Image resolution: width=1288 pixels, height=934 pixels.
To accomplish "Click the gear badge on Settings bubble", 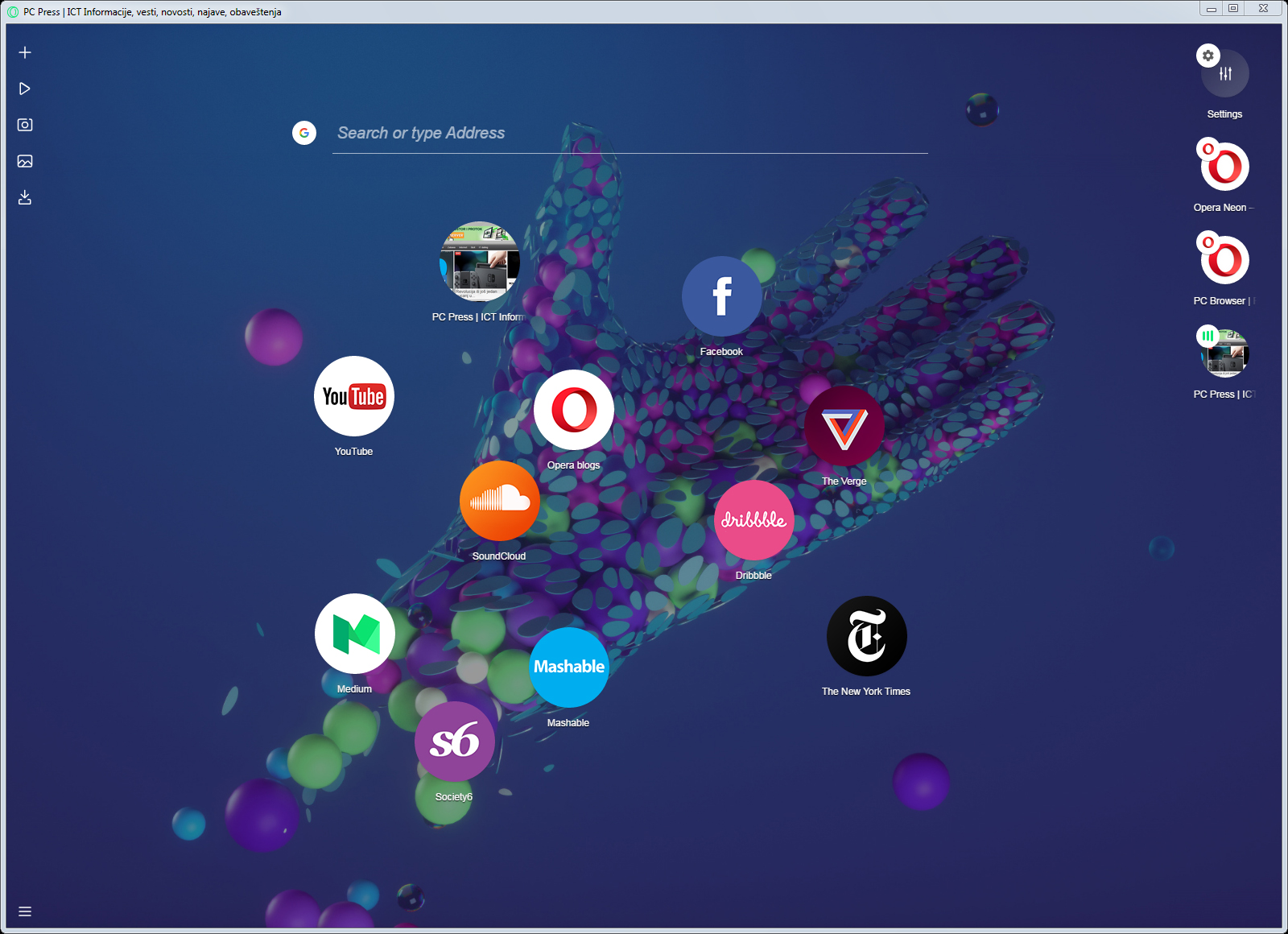I will click(x=1208, y=56).
